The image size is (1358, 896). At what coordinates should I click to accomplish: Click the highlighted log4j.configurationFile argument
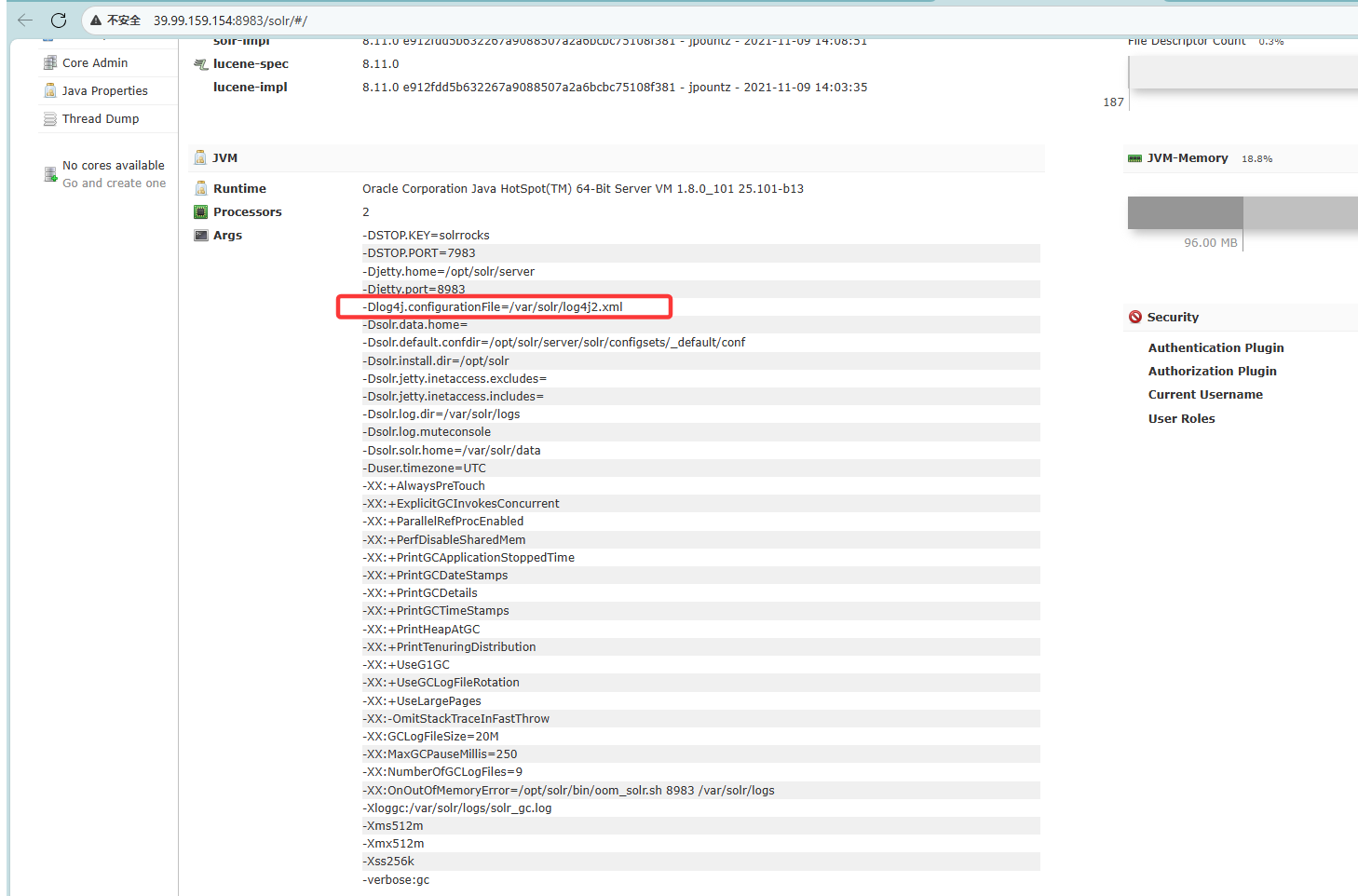coord(495,306)
